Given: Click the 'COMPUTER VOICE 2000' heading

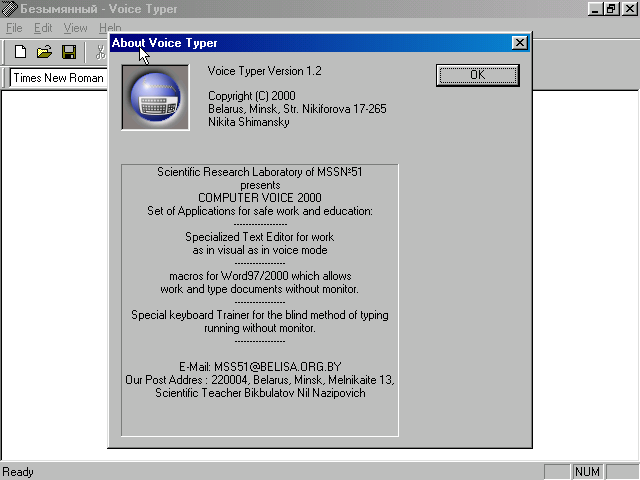Looking at the screenshot, I should pos(260,198).
